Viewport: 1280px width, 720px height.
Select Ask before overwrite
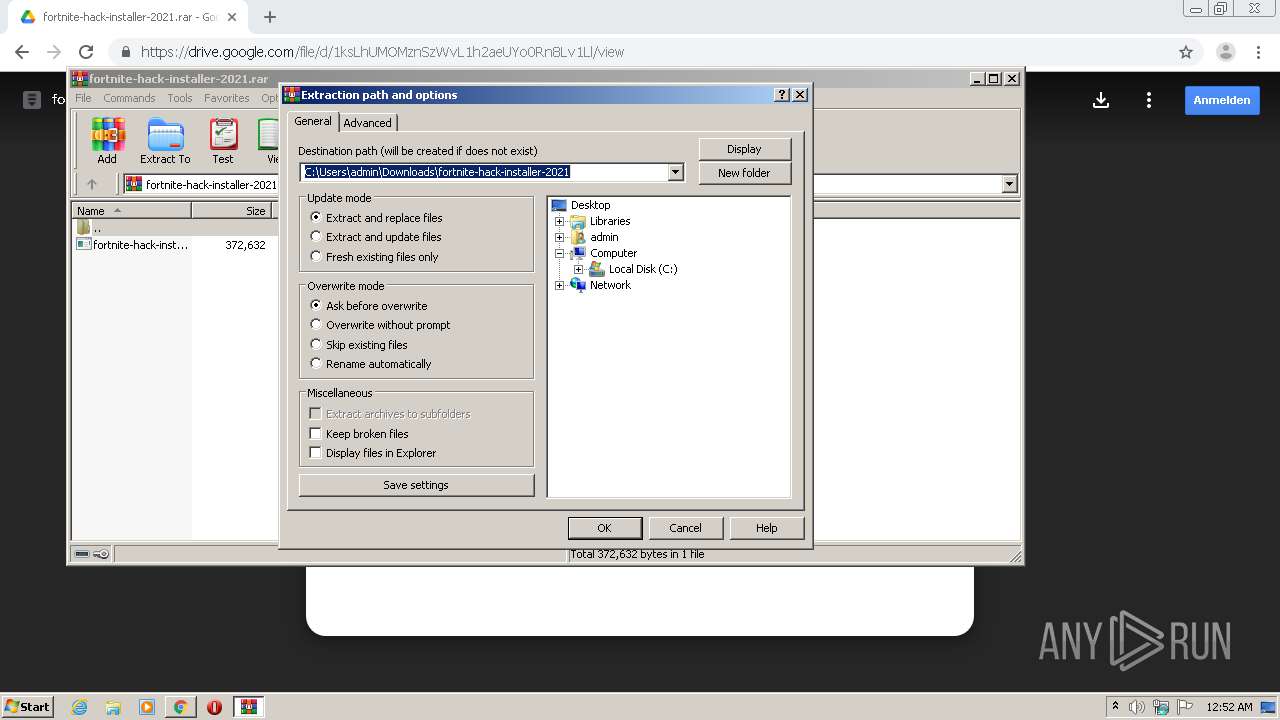pyautogui.click(x=316, y=305)
